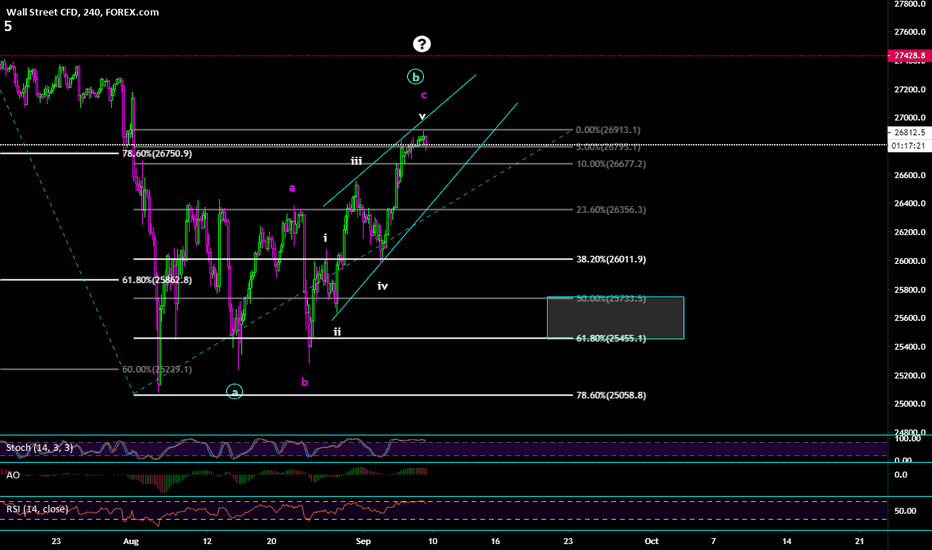Click 25400.0 on the price axis
The width and height of the screenshot is (932, 550).
pos(910,346)
